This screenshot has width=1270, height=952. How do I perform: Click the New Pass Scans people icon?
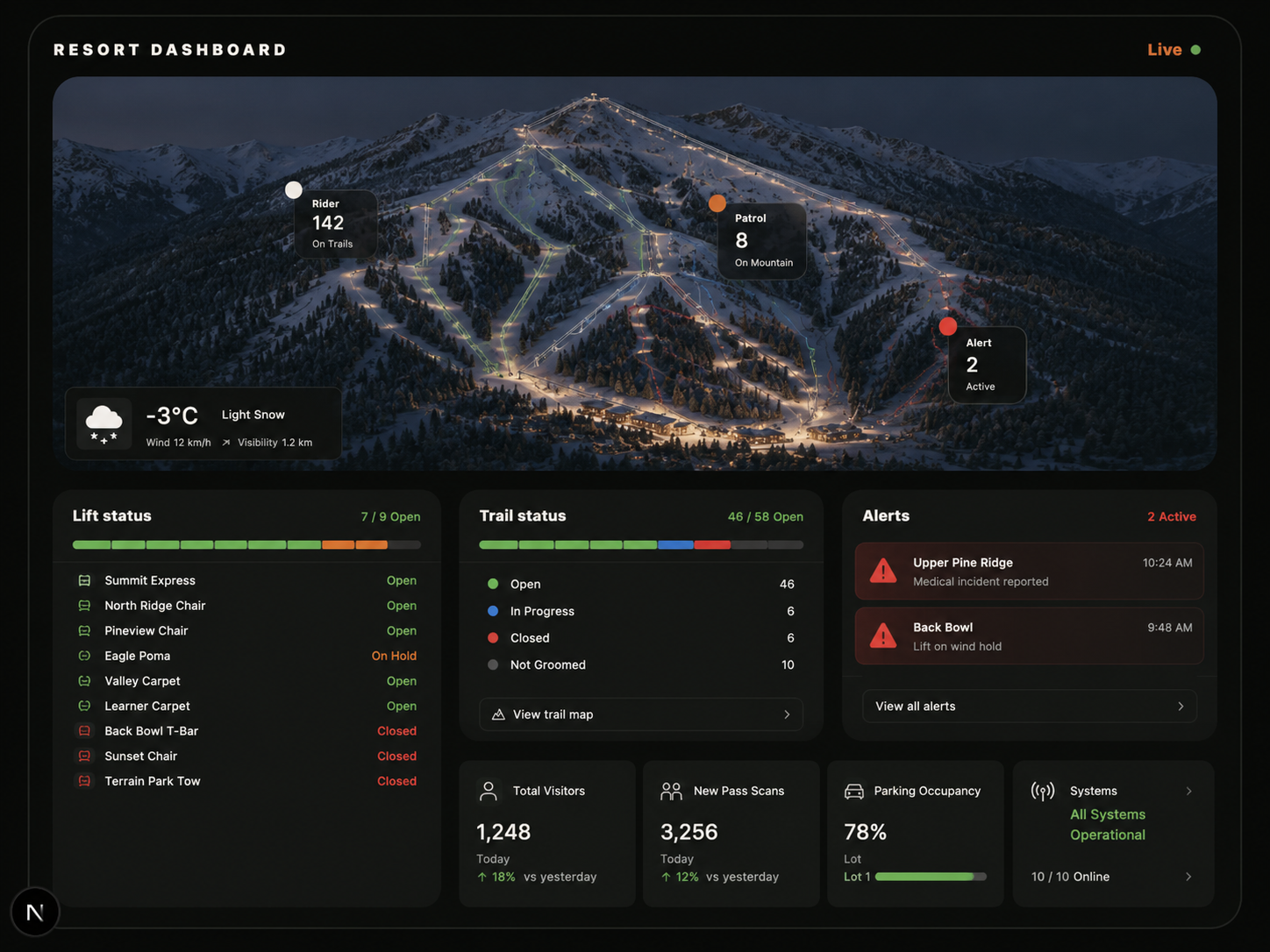pos(671,792)
